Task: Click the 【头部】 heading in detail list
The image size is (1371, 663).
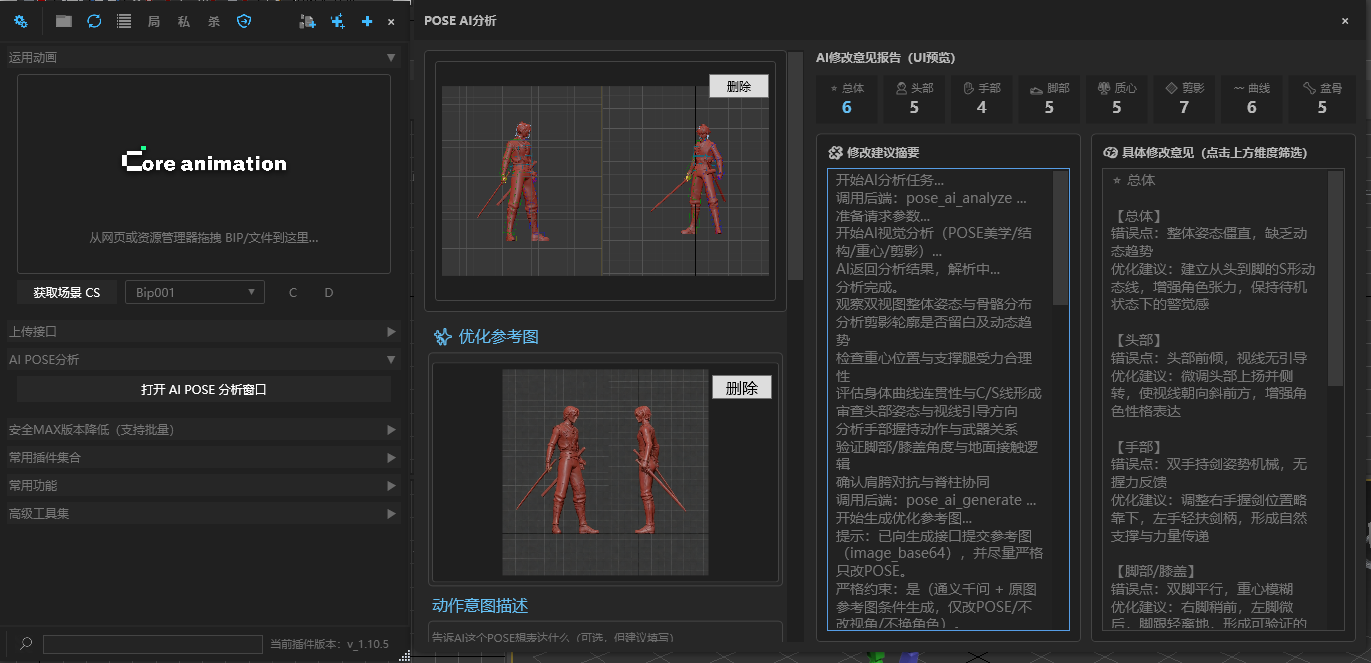Action: (1138, 340)
